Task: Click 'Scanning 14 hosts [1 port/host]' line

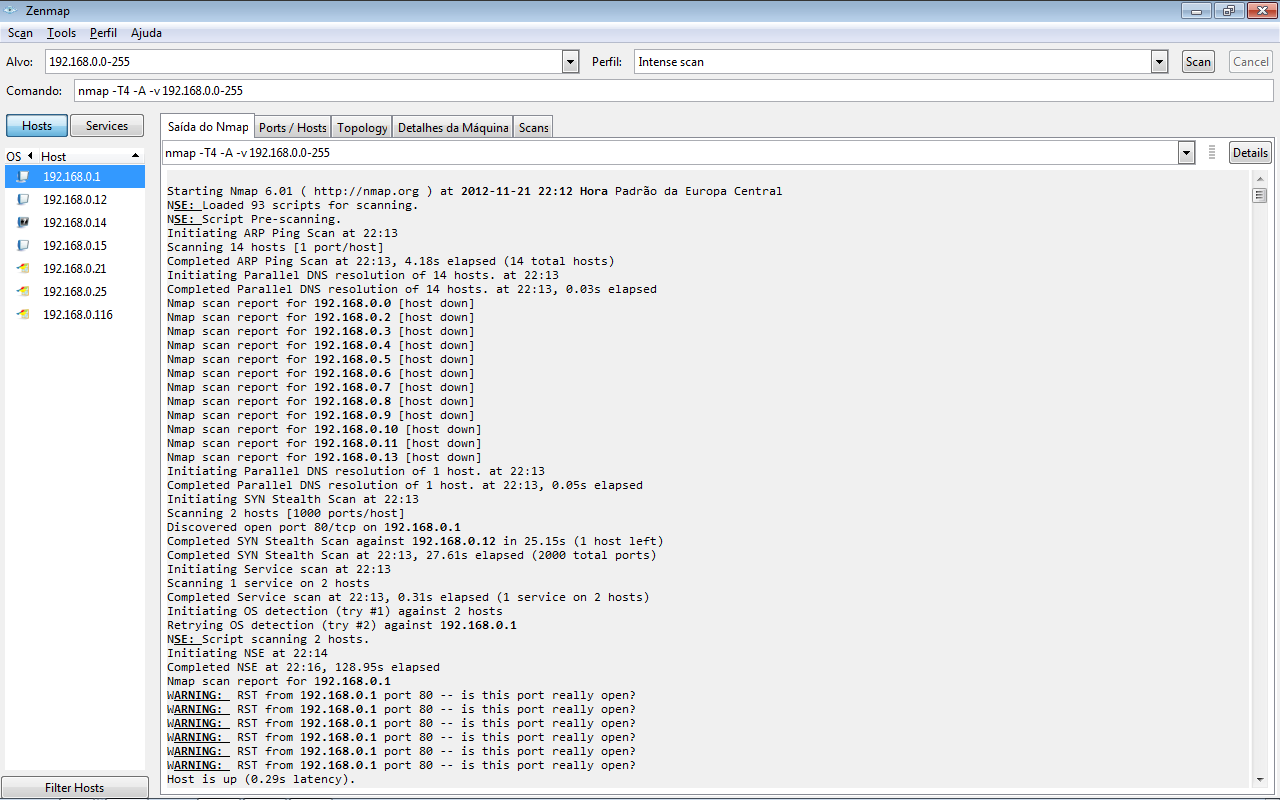Action: pyautogui.click(x=275, y=247)
